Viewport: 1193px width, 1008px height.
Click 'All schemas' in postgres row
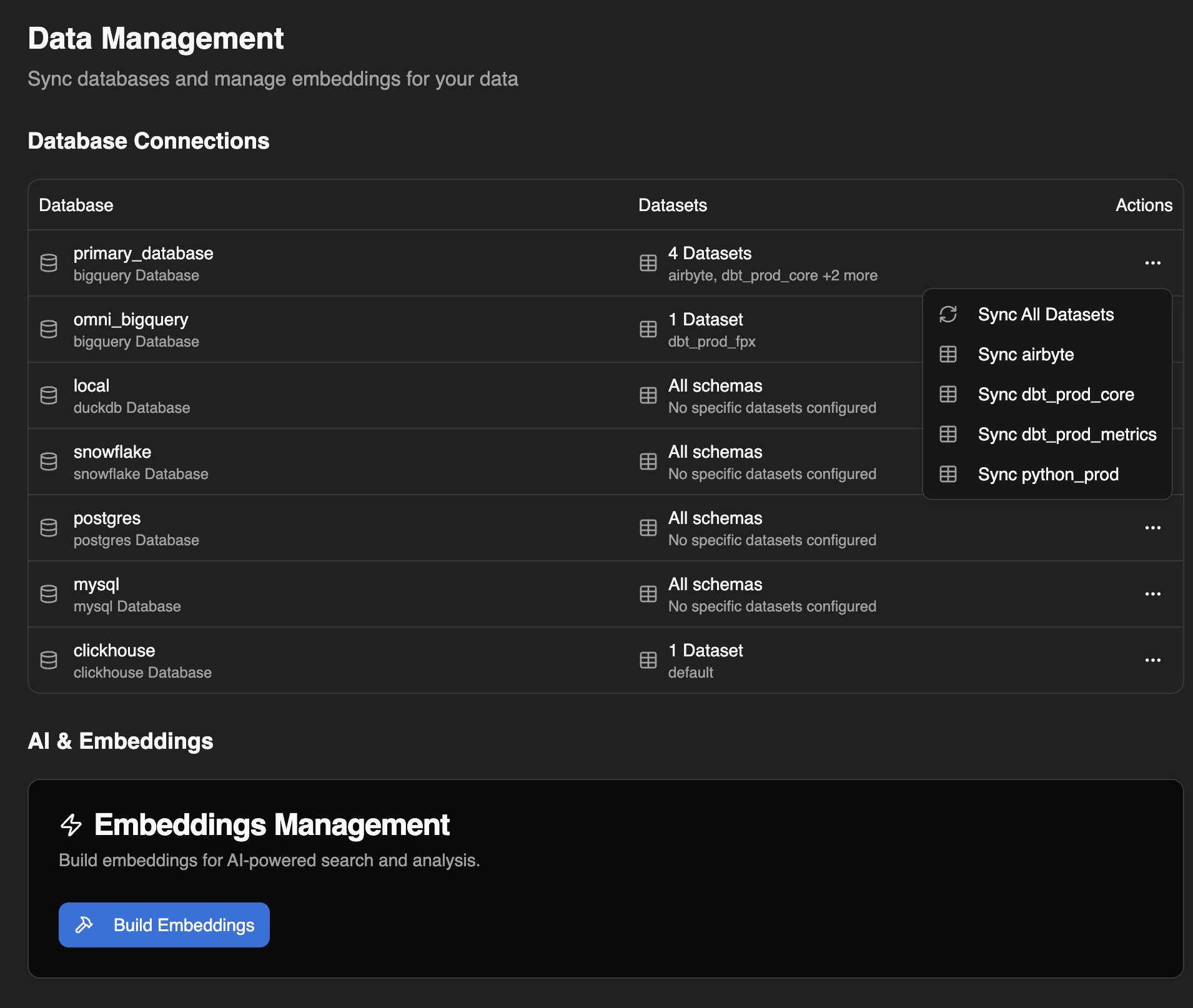pyautogui.click(x=715, y=518)
